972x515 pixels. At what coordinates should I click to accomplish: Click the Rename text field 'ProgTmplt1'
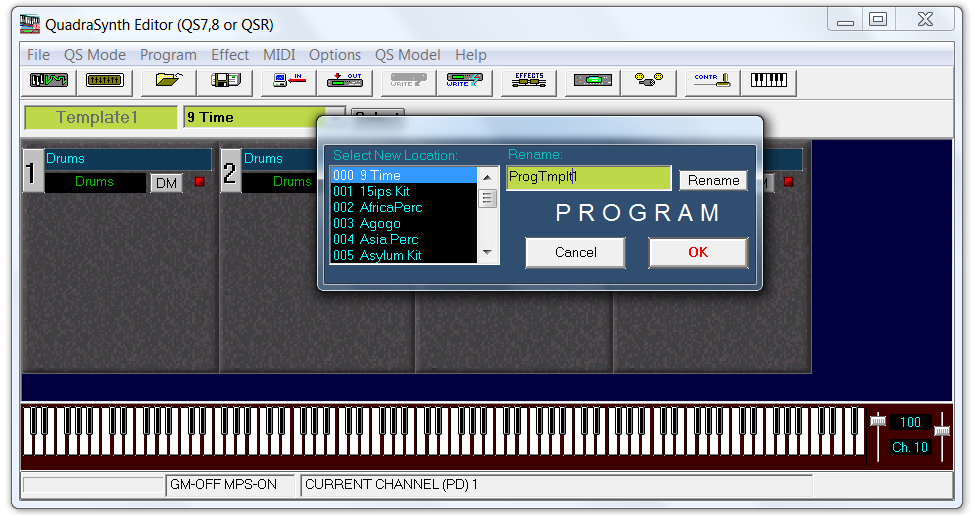coord(587,177)
